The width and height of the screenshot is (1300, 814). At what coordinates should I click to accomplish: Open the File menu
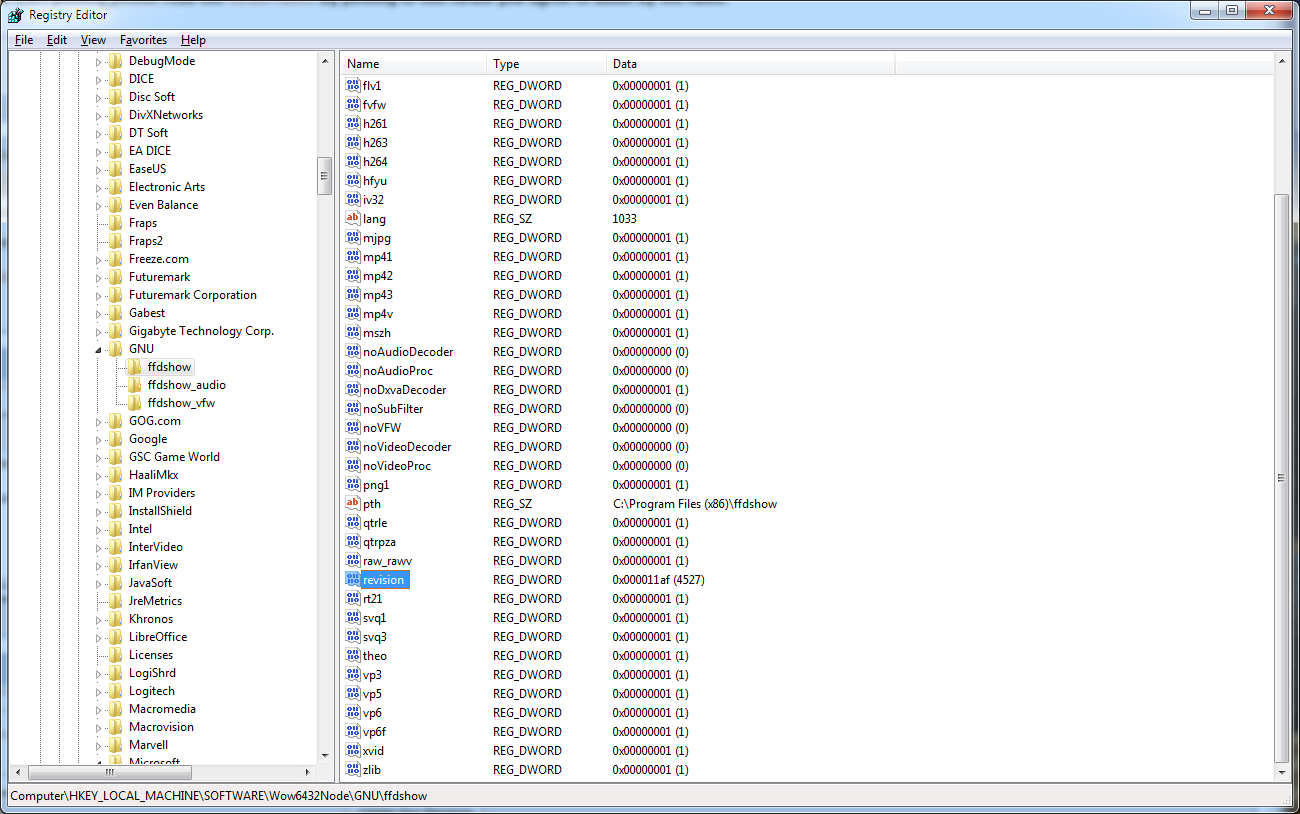[x=24, y=40]
